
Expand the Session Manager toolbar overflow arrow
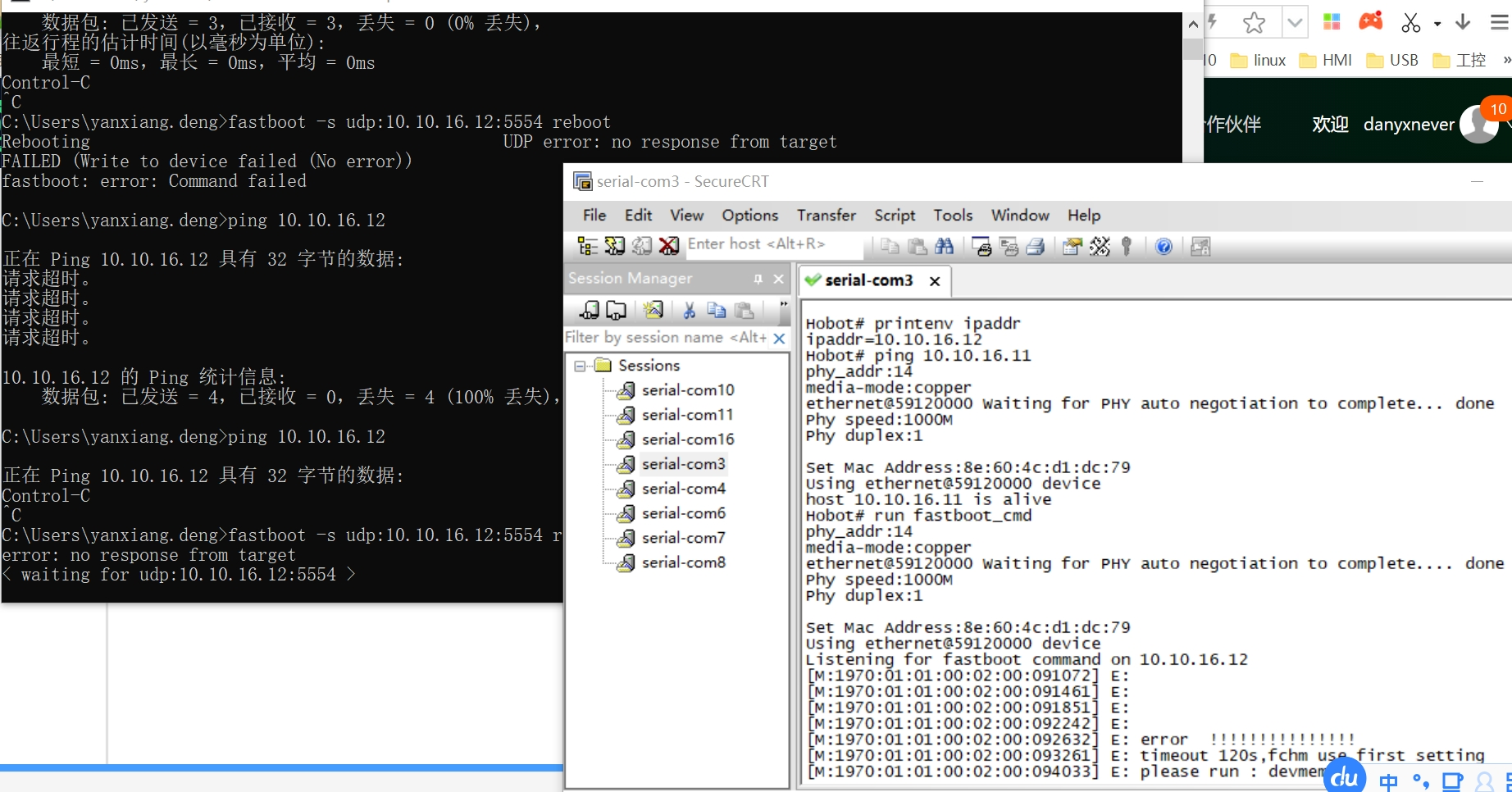click(783, 305)
